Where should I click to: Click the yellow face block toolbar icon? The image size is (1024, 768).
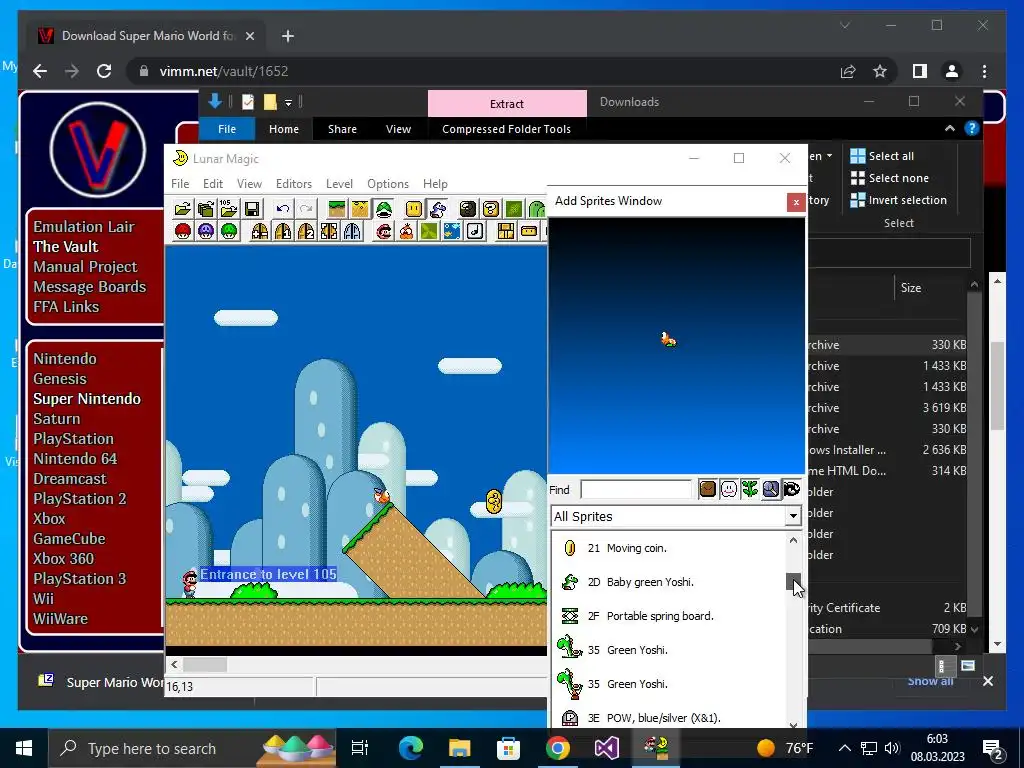(x=414, y=209)
